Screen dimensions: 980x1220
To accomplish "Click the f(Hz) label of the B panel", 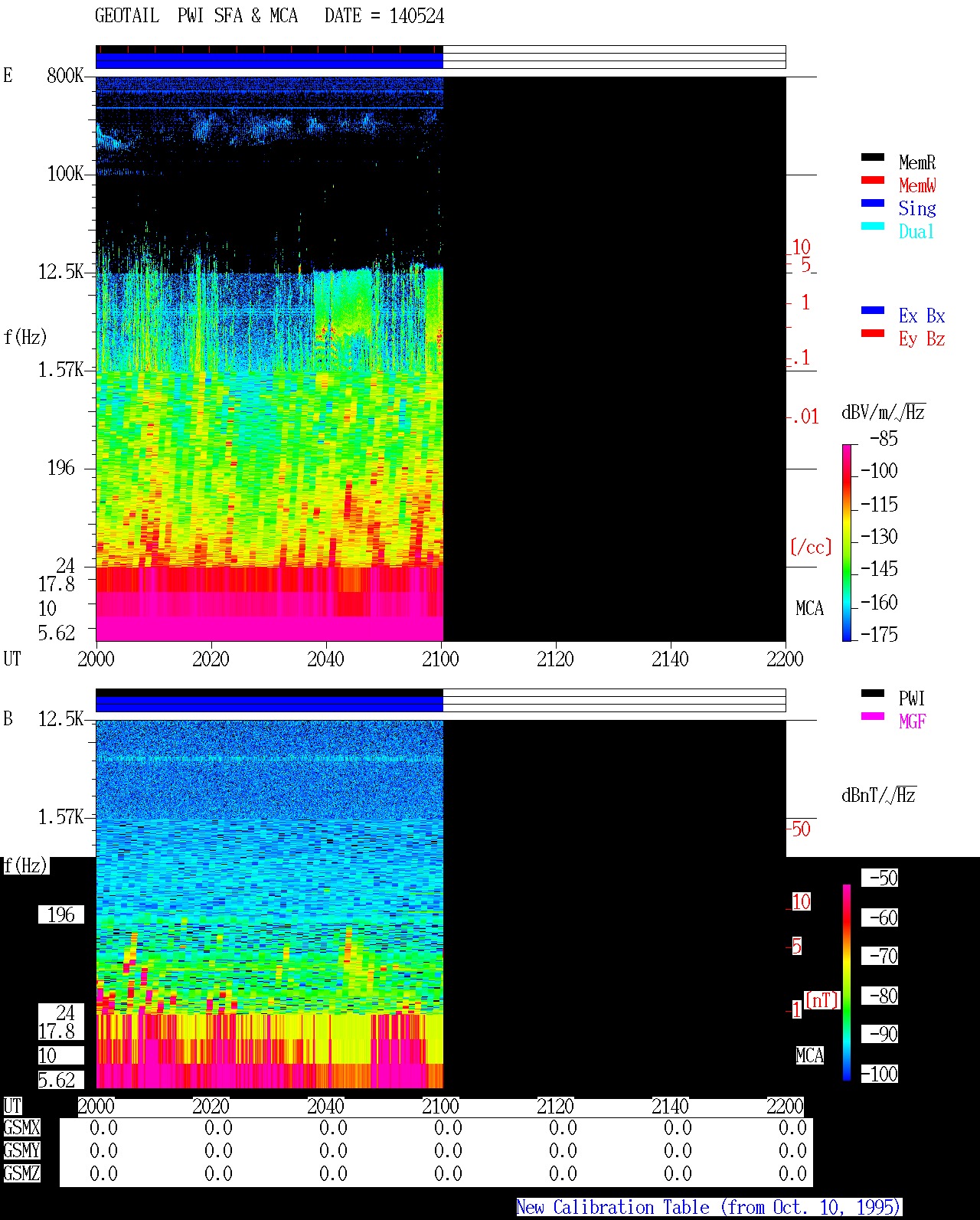I will pos(25,865).
